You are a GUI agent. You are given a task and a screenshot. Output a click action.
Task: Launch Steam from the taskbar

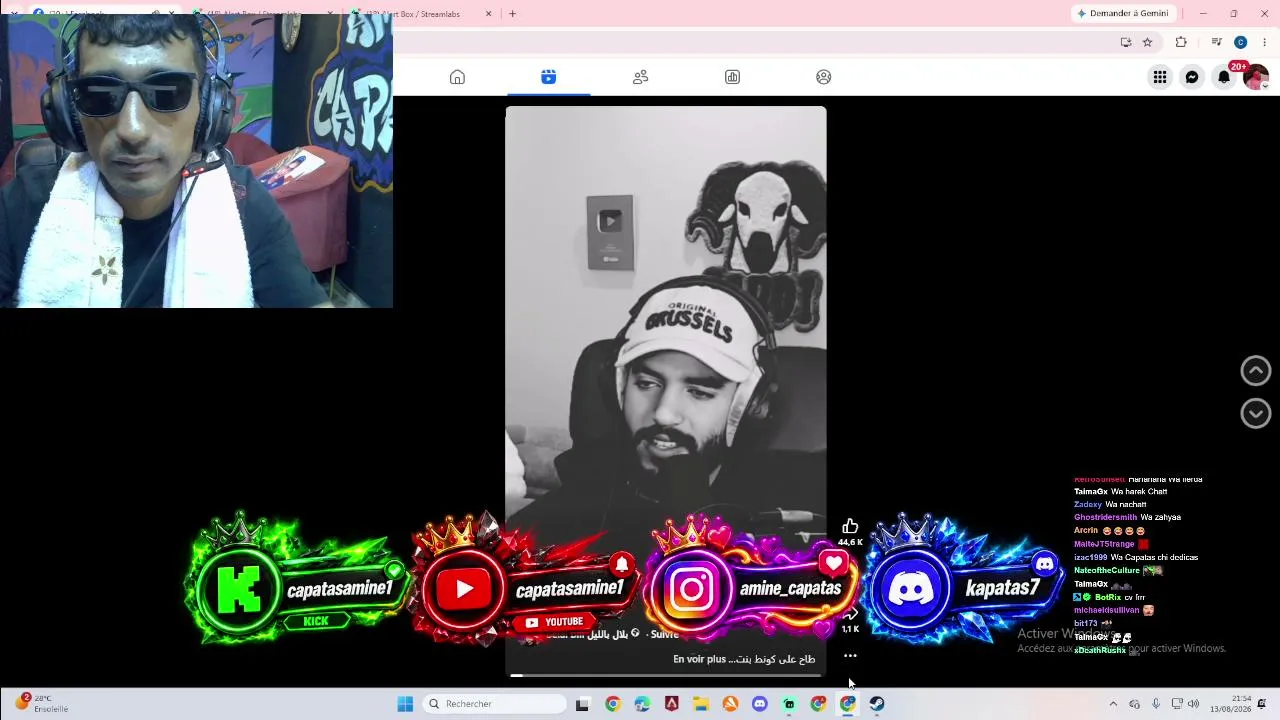877,704
